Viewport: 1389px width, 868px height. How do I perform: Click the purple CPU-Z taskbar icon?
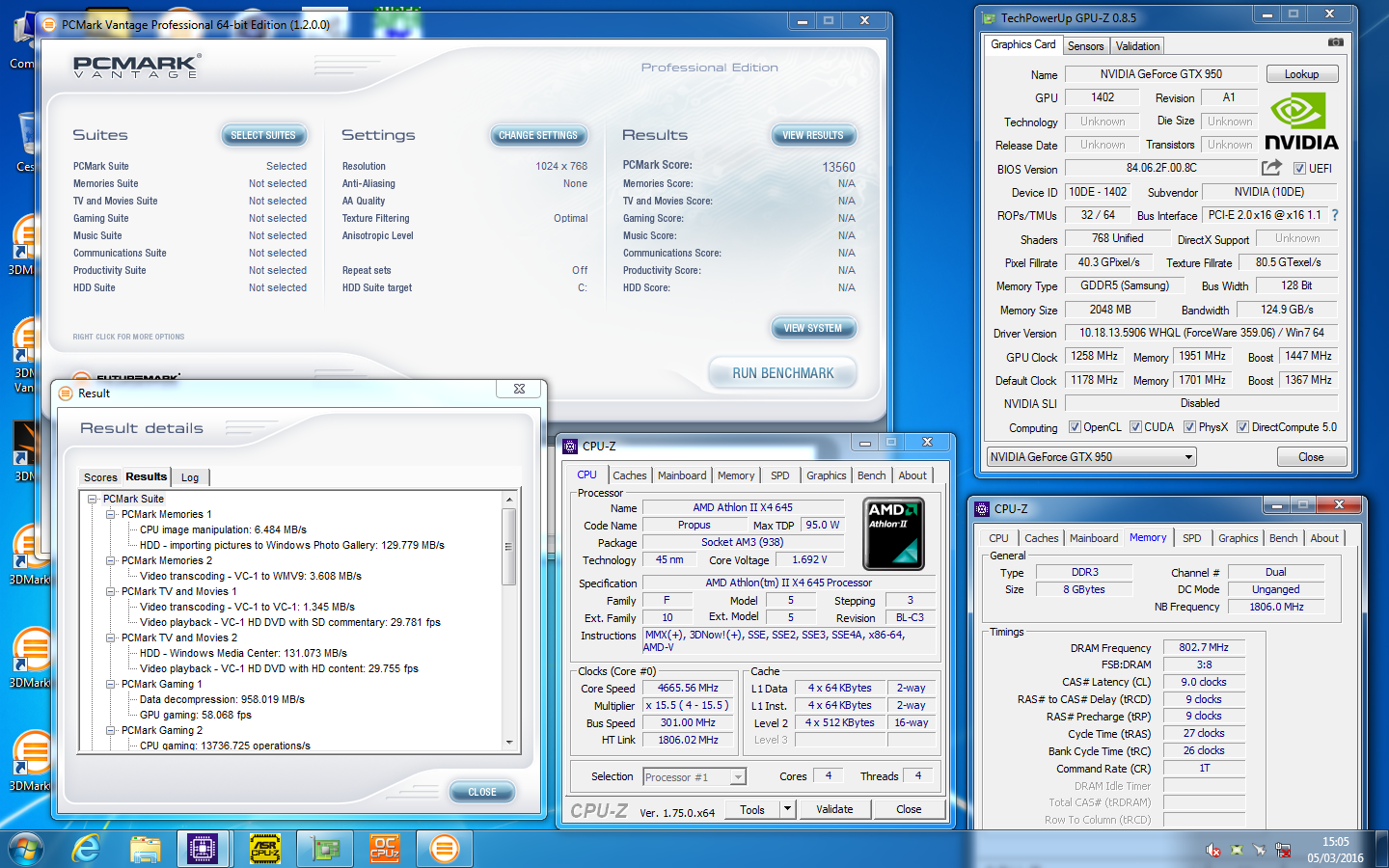pyautogui.click(x=203, y=849)
